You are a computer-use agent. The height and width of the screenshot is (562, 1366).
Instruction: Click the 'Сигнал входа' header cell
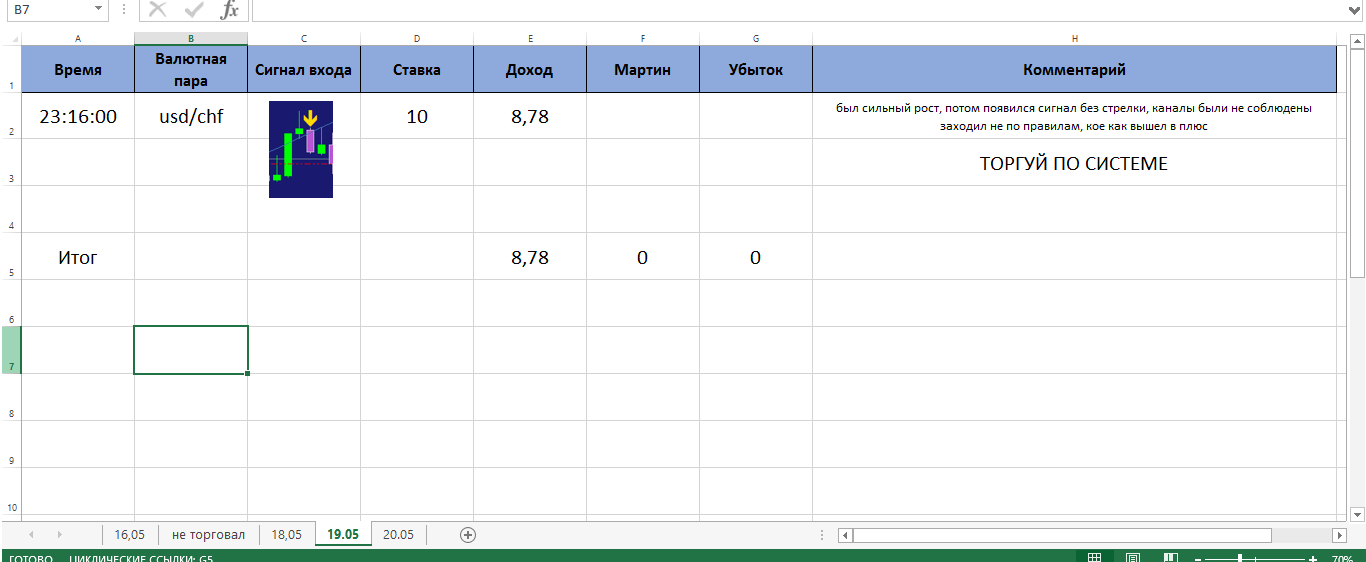pyautogui.click(x=304, y=70)
